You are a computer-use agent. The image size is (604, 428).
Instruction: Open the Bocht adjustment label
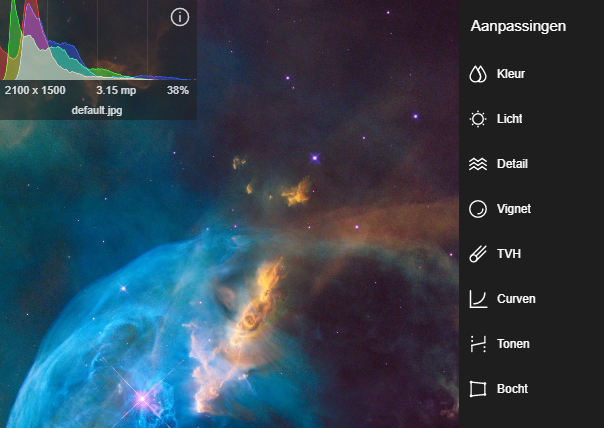tap(512, 389)
